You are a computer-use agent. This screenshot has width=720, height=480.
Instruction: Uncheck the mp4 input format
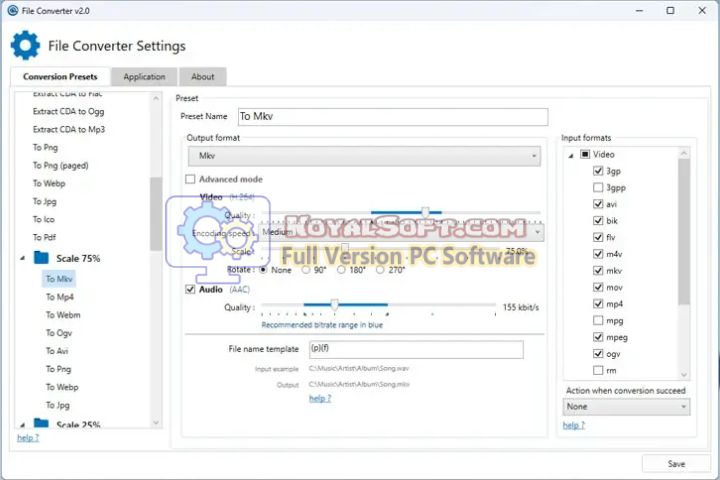pos(598,304)
